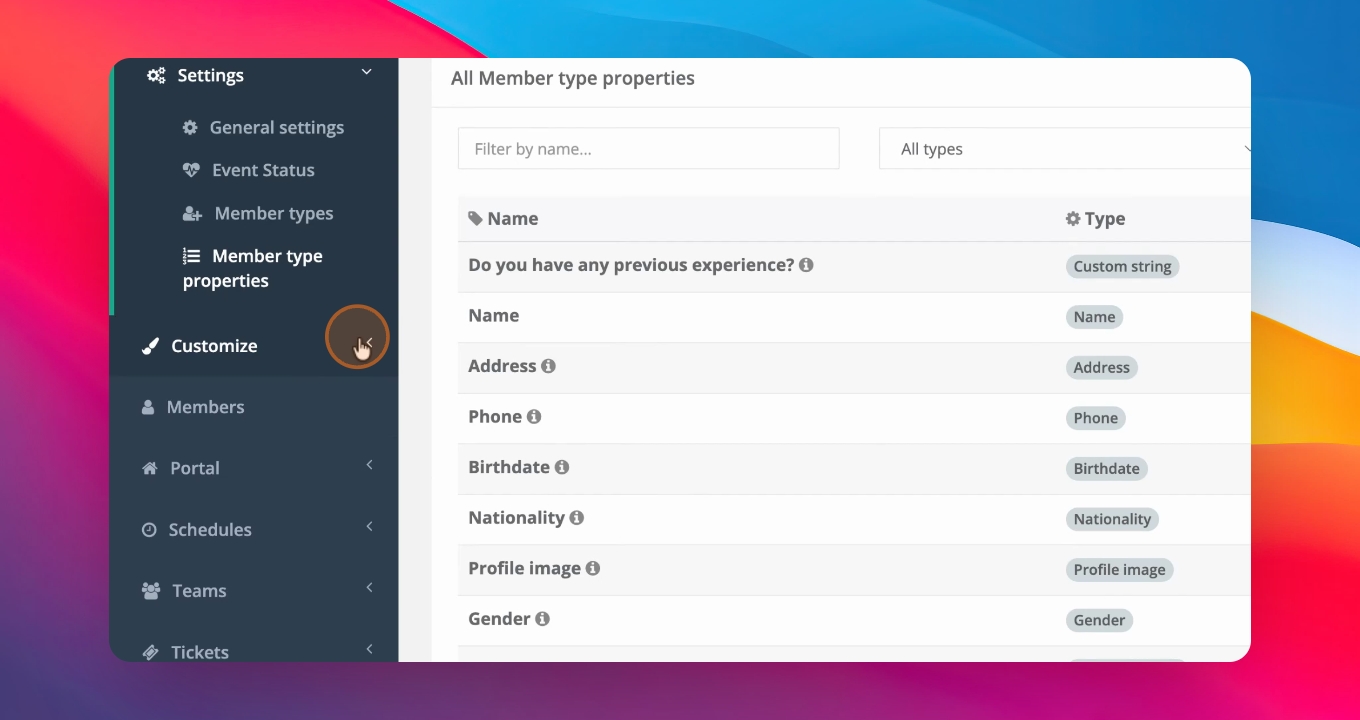Click the All Member type properties heading
Viewport: 1360px width, 720px height.
(x=572, y=78)
